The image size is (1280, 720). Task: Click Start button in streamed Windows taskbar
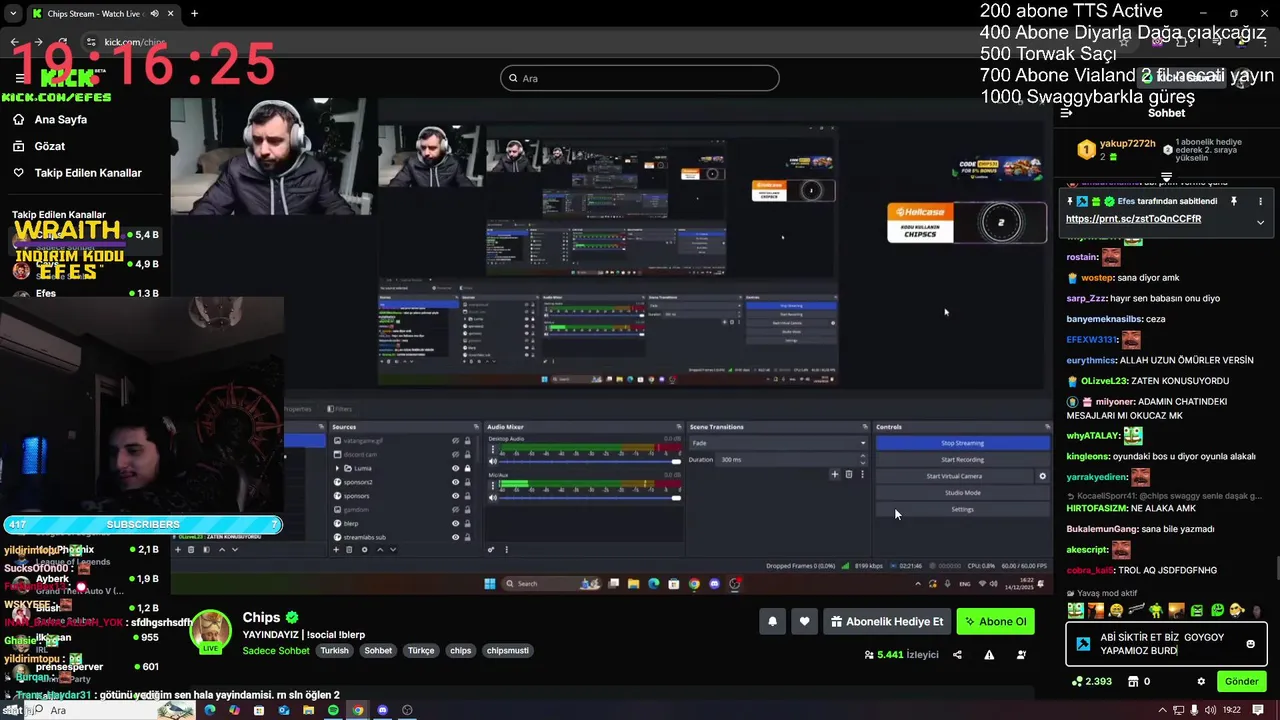[x=490, y=584]
